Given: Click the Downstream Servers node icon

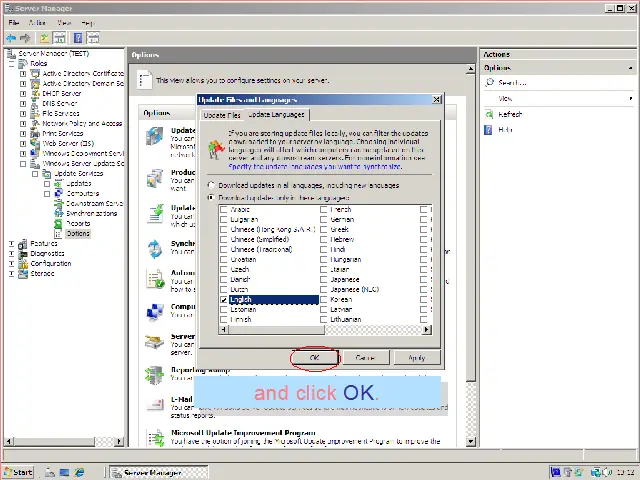Looking at the screenshot, I should [x=59, y=203].
